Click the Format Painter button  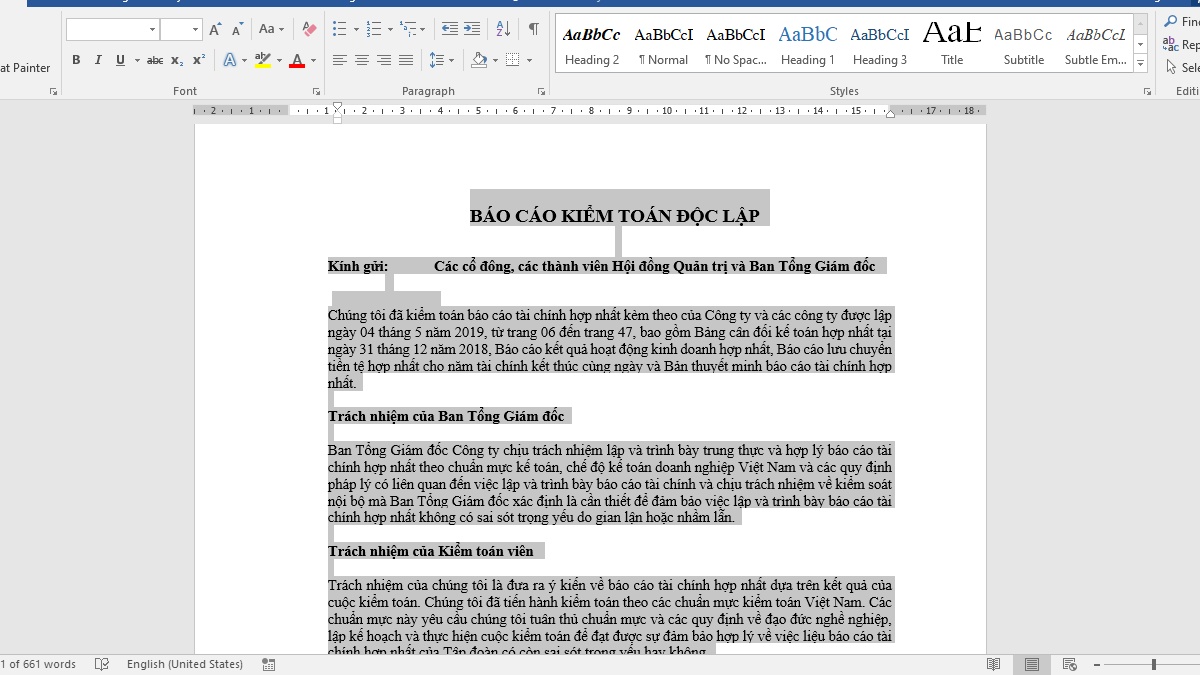click(25, 68)
